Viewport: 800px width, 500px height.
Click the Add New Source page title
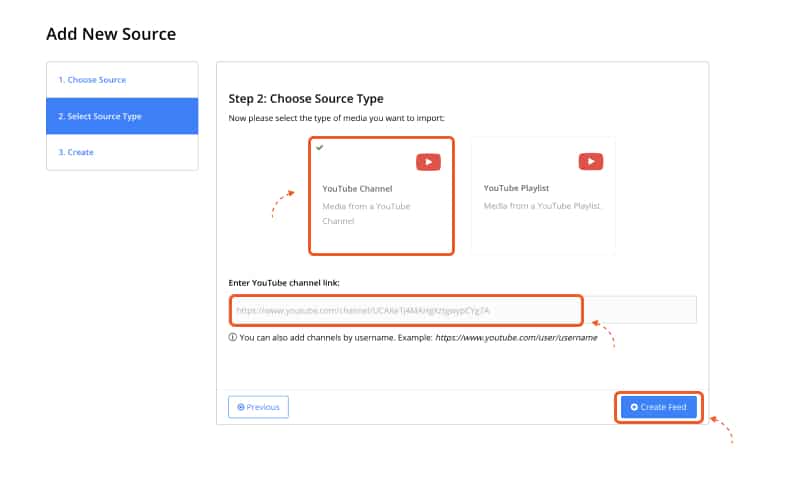pos(111,34)
